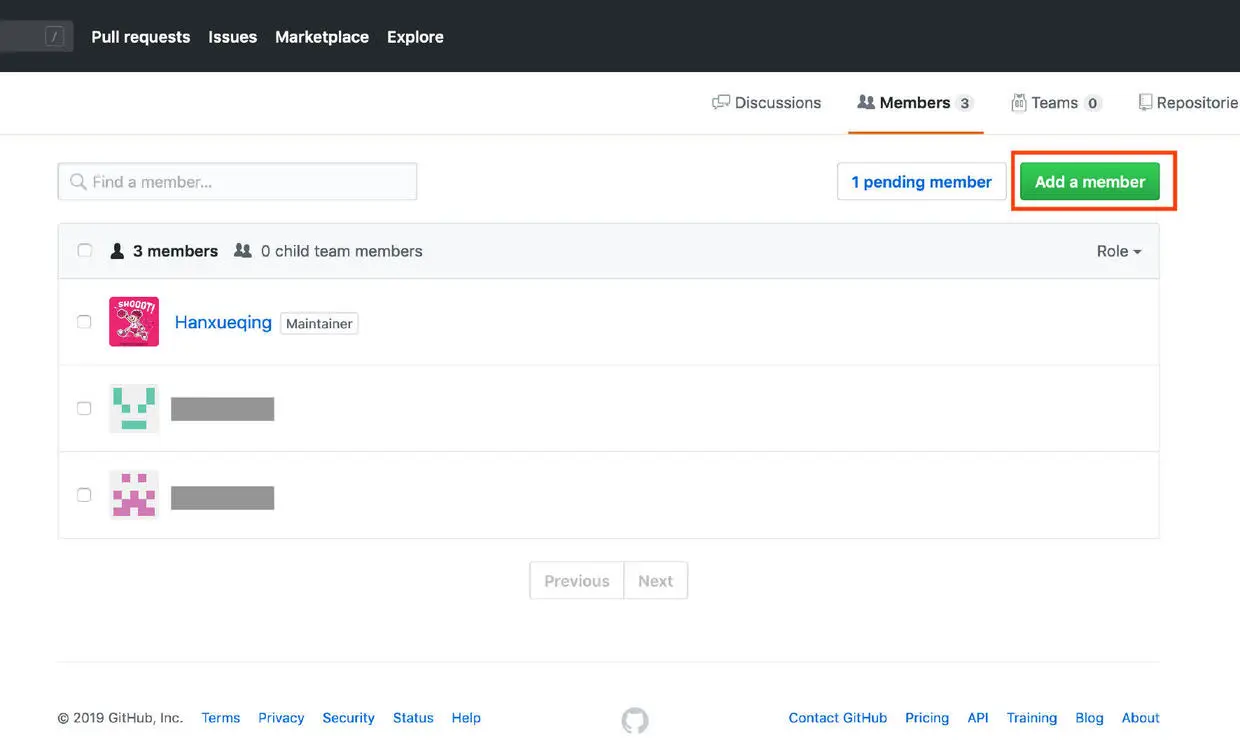1240x756 pixels.
Task: Open Hanxueqing's profile avatar
Action: 134,322
